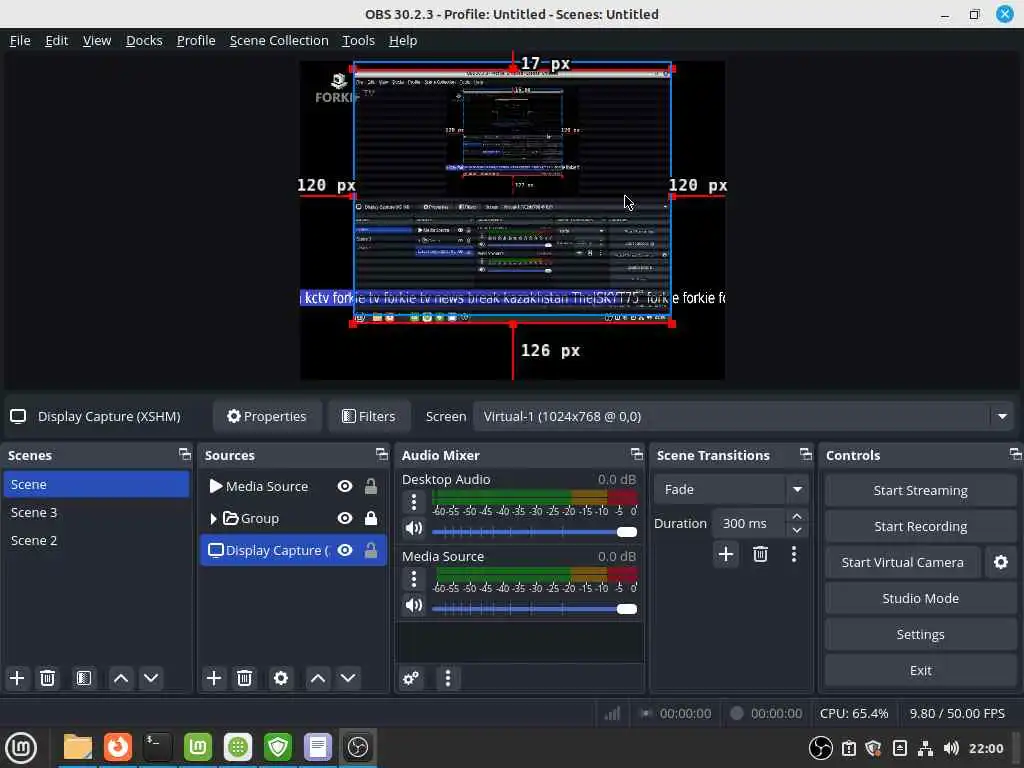Screen dimensions: 1024x768
Task: Open the Screen selection dropdown
Action: click(x=743, y=416)
